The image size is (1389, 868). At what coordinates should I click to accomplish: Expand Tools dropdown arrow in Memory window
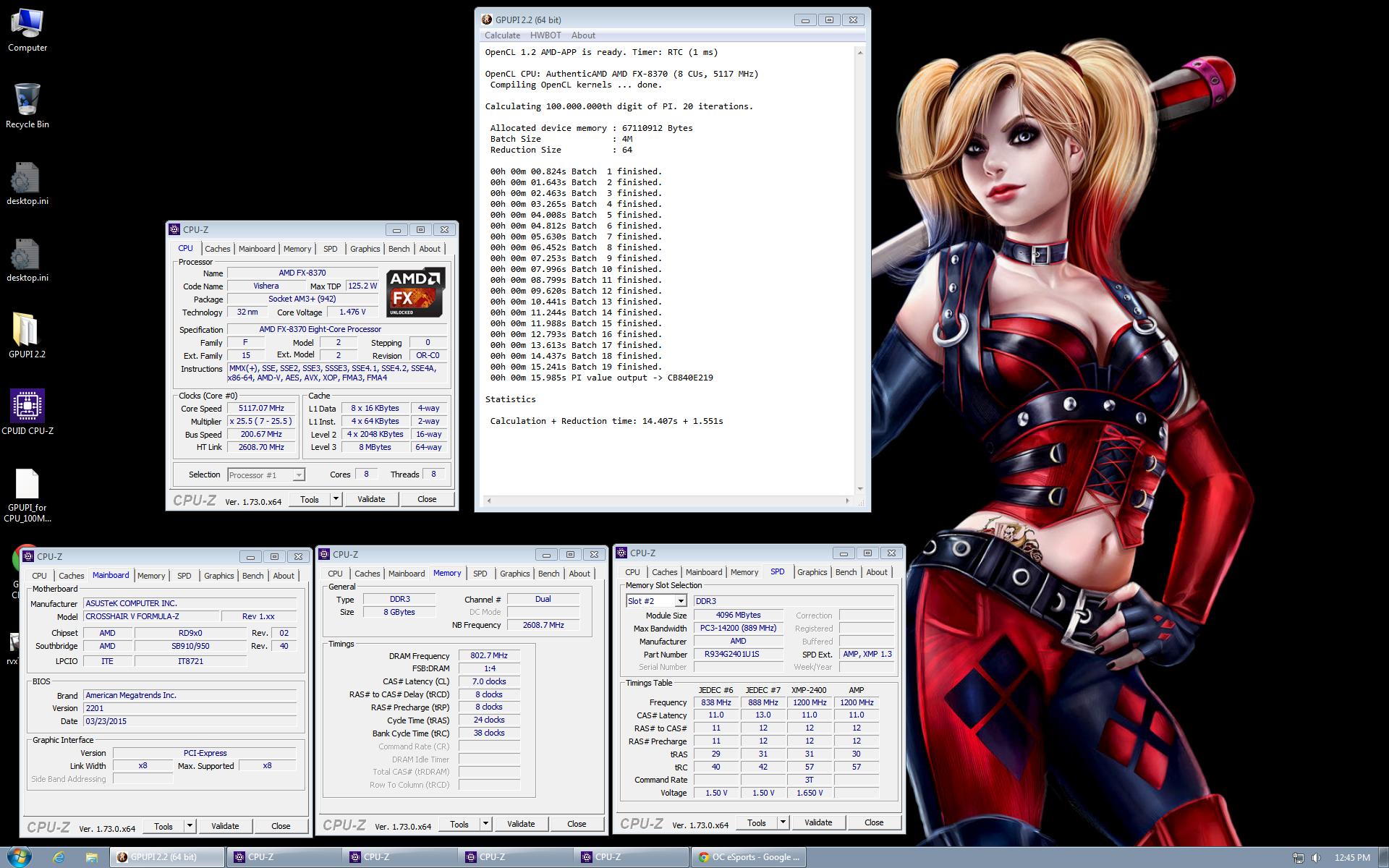485,824
